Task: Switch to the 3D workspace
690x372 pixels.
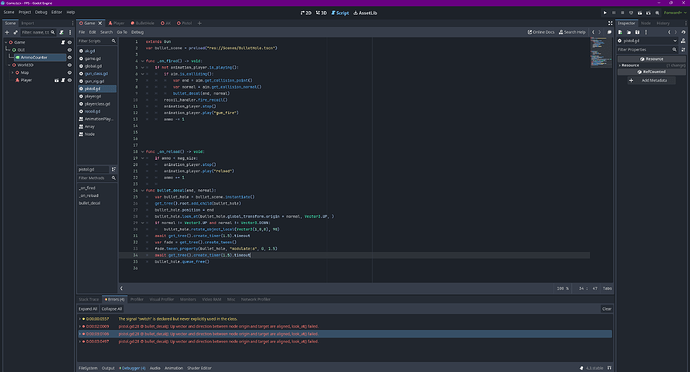Action: tap(321, 13)
